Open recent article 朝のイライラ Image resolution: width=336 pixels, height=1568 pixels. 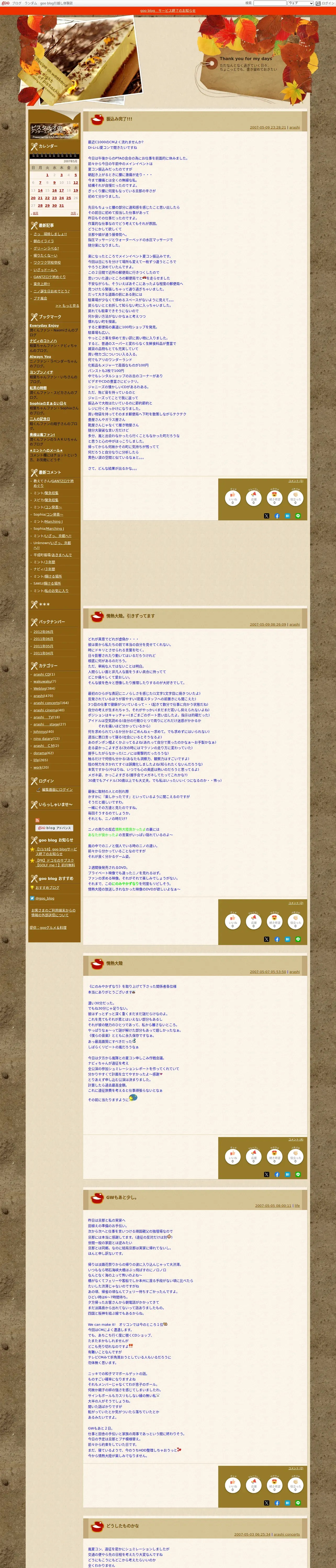click(x=44, y=241)
